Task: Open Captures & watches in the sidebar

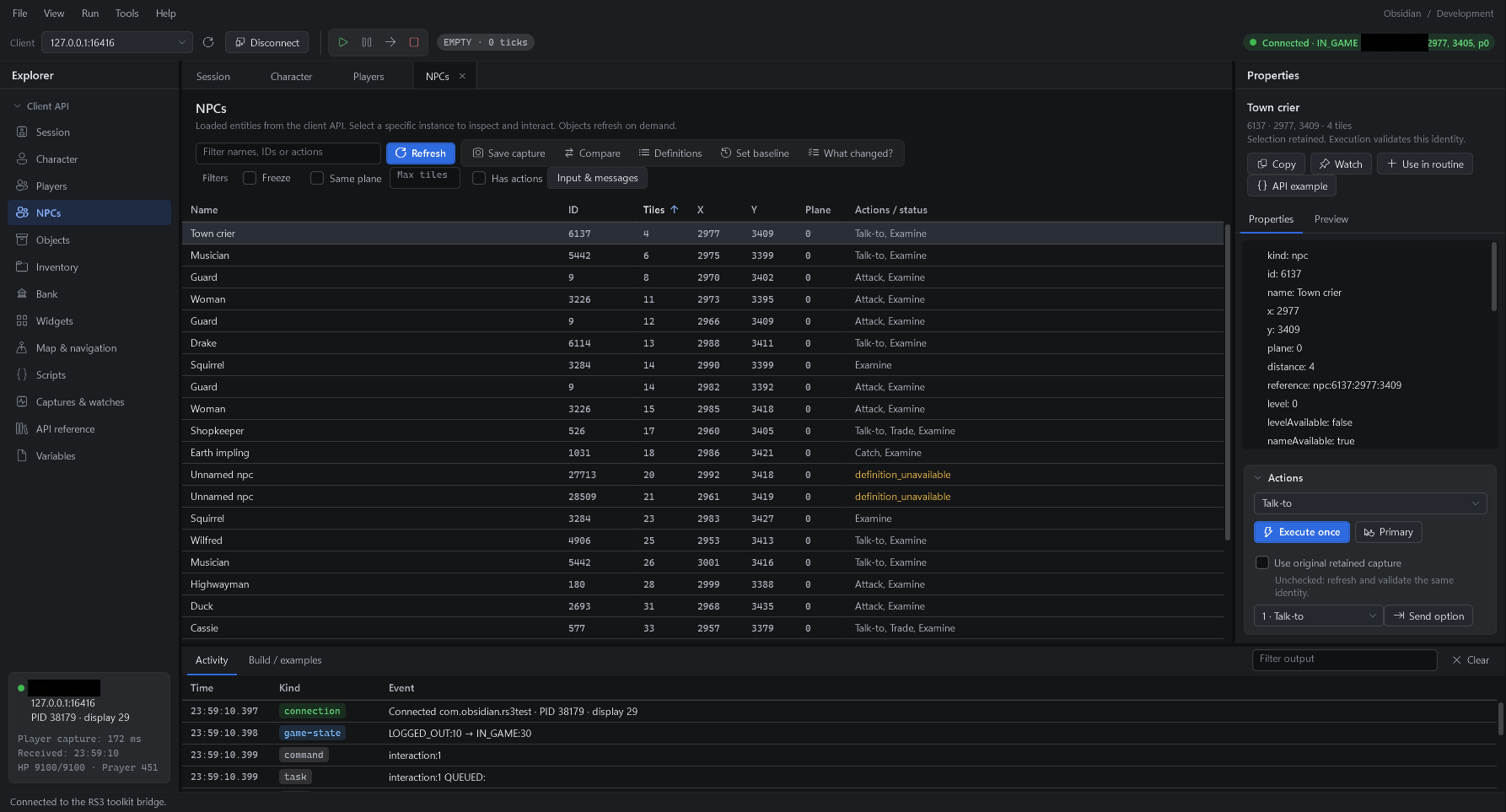Action: click(x=89, y=402)
